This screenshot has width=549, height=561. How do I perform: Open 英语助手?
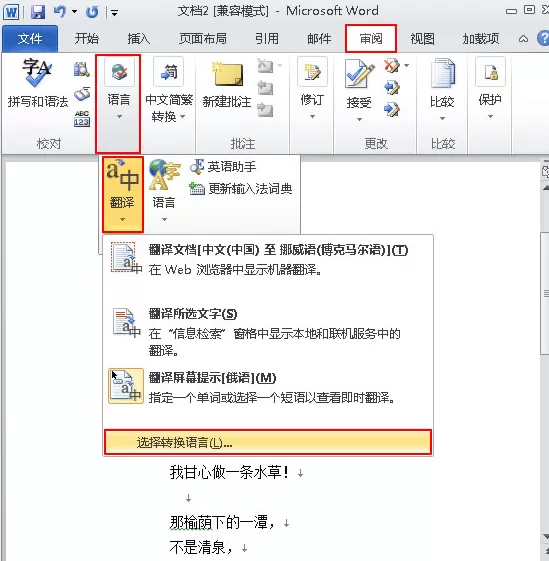(223, 167)
